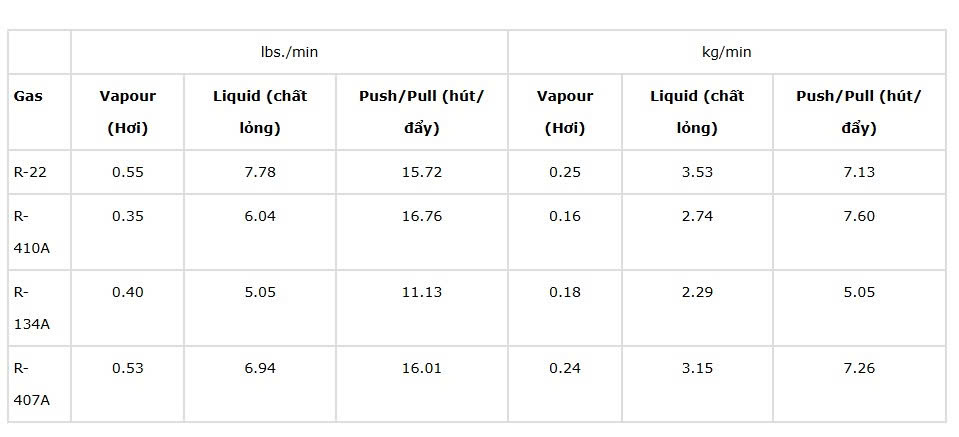Click the kg/min header cell

coord(726,52)
